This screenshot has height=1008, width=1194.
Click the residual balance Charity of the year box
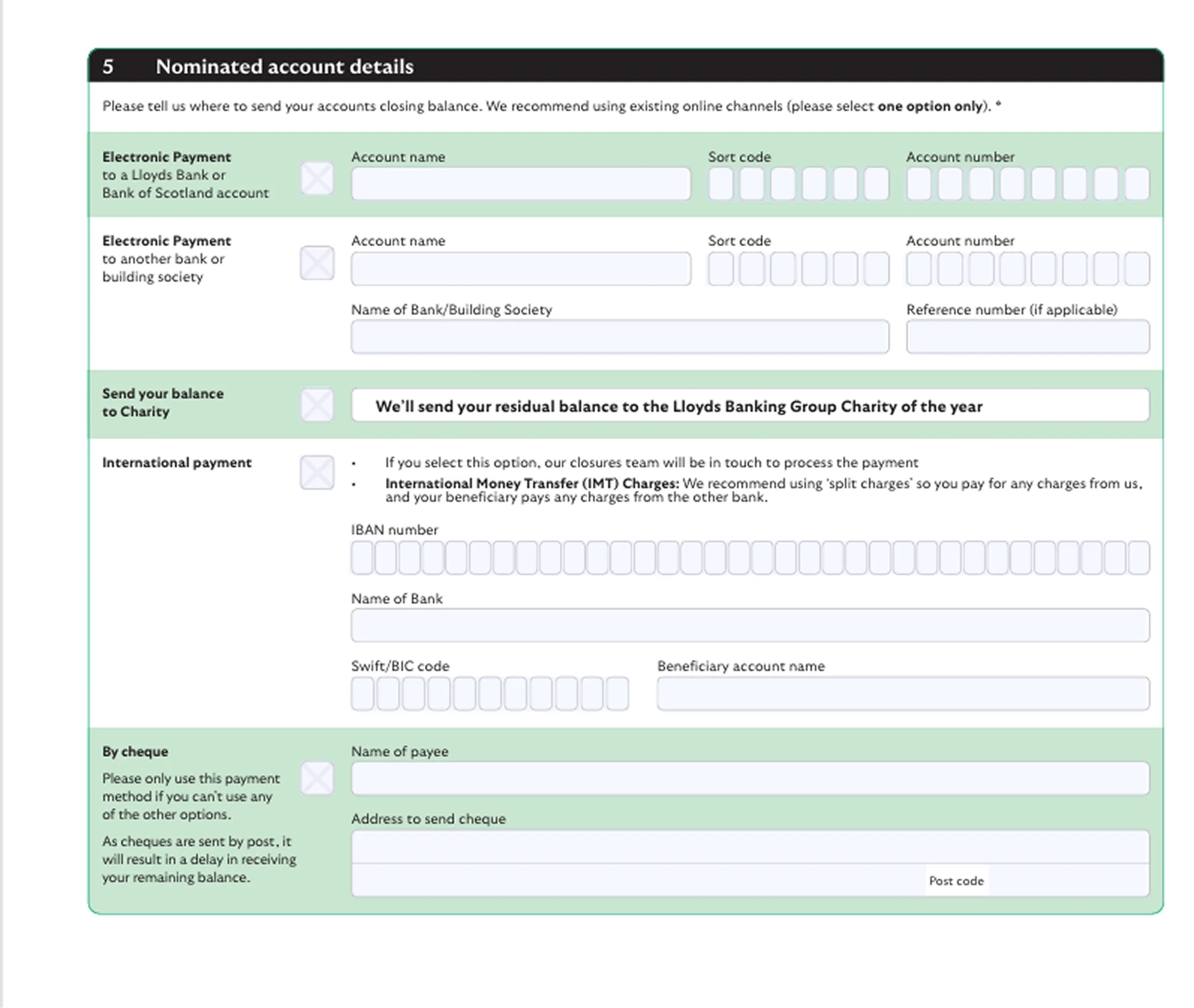[750, 405]
